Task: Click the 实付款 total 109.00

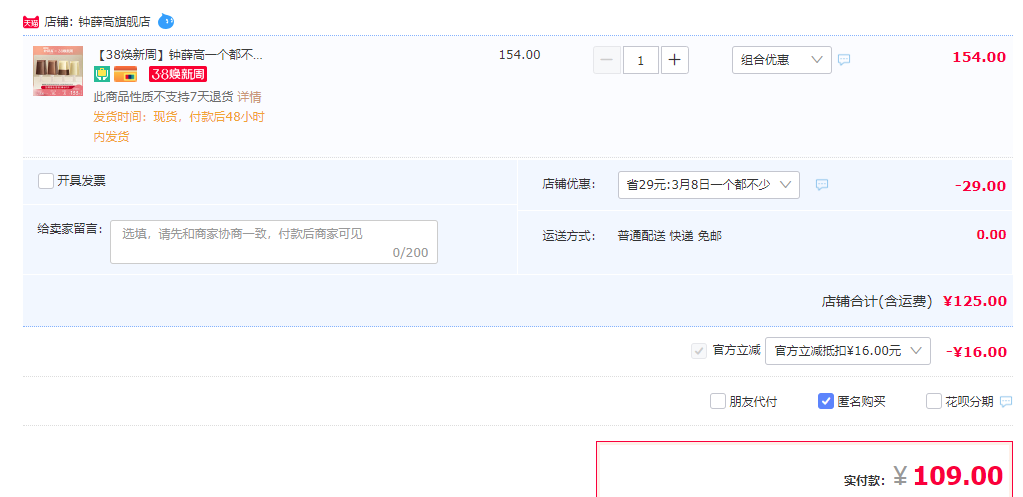Action: (958, 476)
